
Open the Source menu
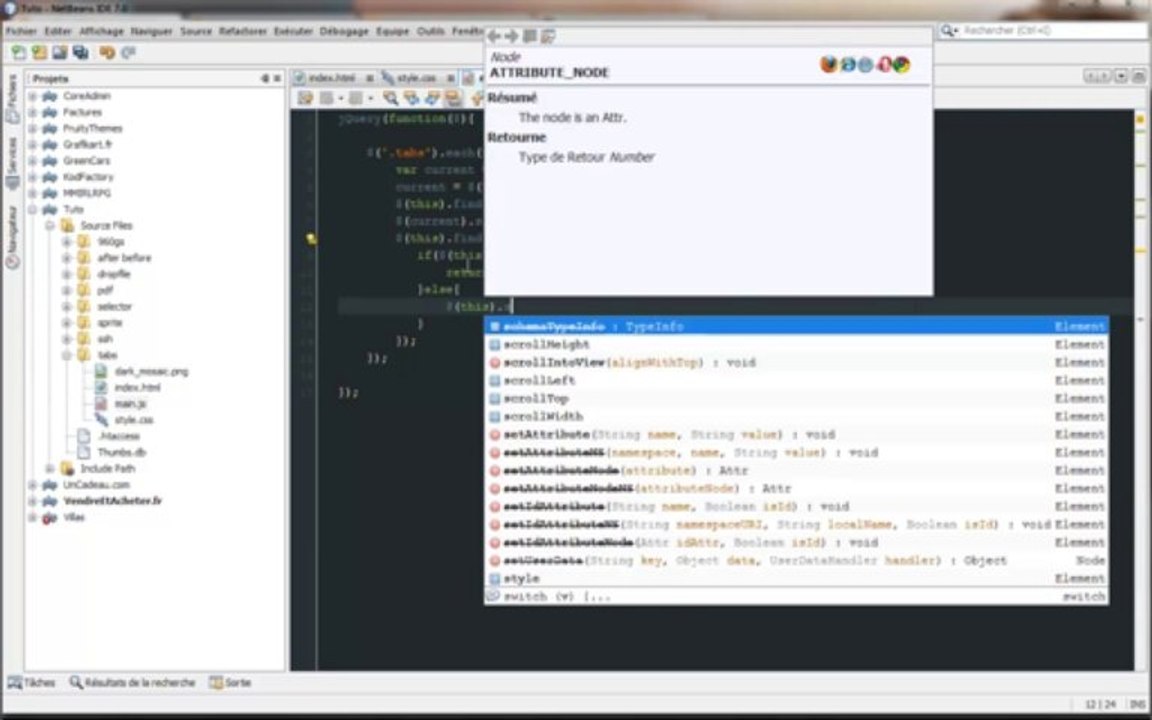tap(195, 32)
